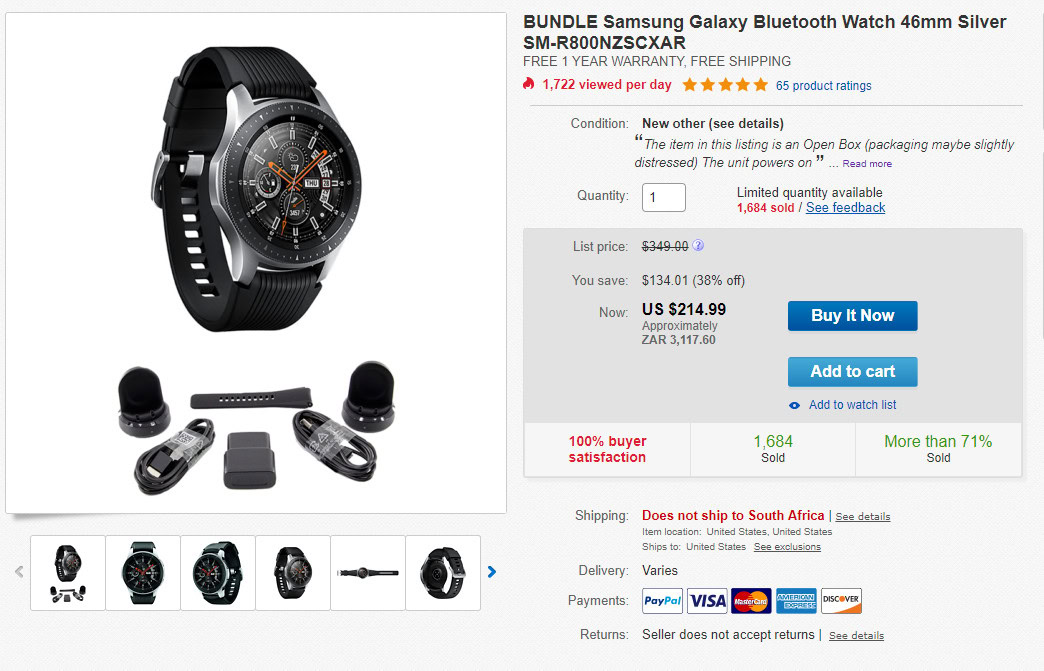
Task: Click the Quantity input field
Action: [664, 197]
